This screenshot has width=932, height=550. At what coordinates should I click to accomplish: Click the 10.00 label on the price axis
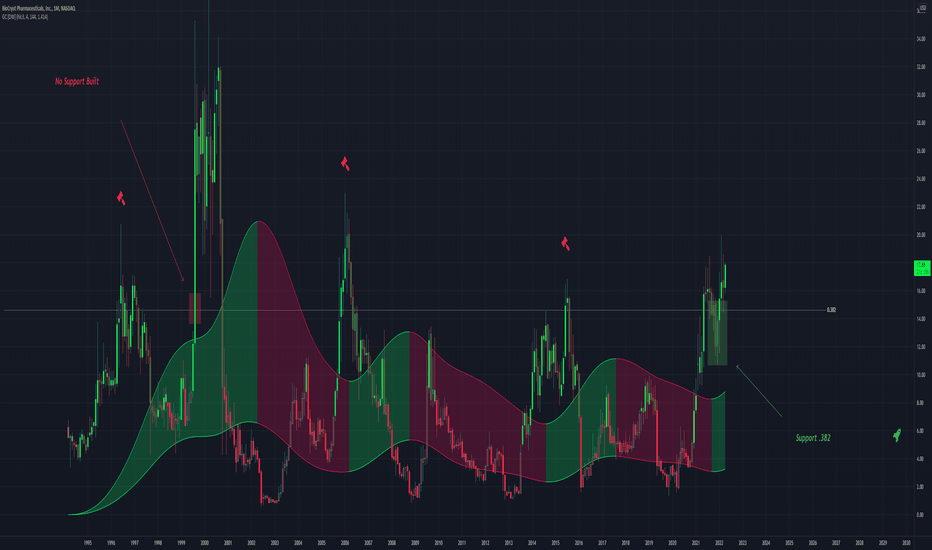(921, 375)
